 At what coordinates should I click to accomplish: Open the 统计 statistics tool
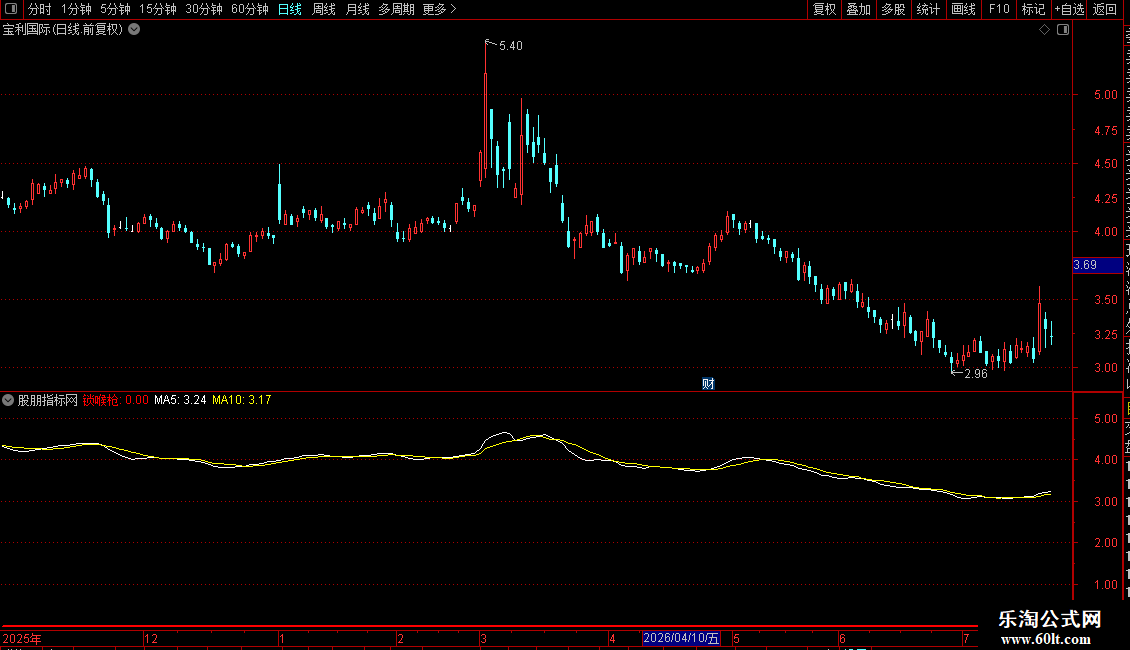pyautogui.click(x=927, y=9)
